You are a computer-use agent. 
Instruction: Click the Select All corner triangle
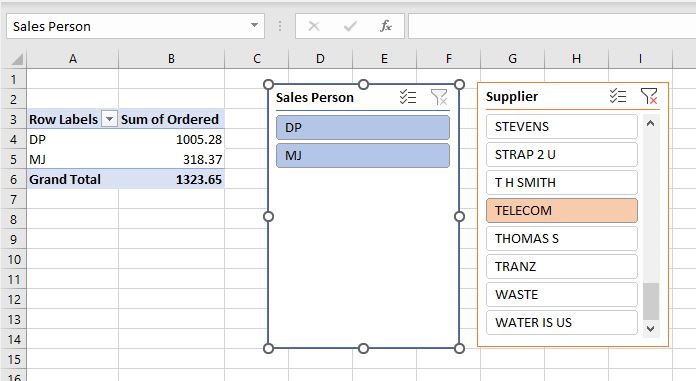16,59
